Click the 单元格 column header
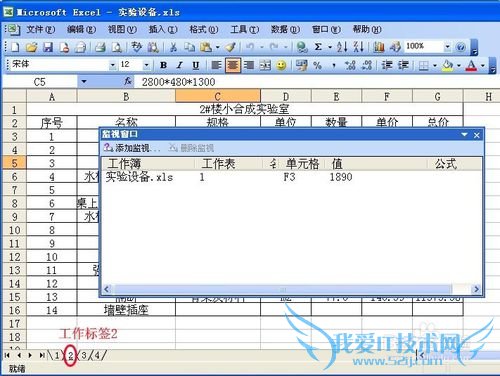This screenshot has width=500, height=376. point(302,164)
